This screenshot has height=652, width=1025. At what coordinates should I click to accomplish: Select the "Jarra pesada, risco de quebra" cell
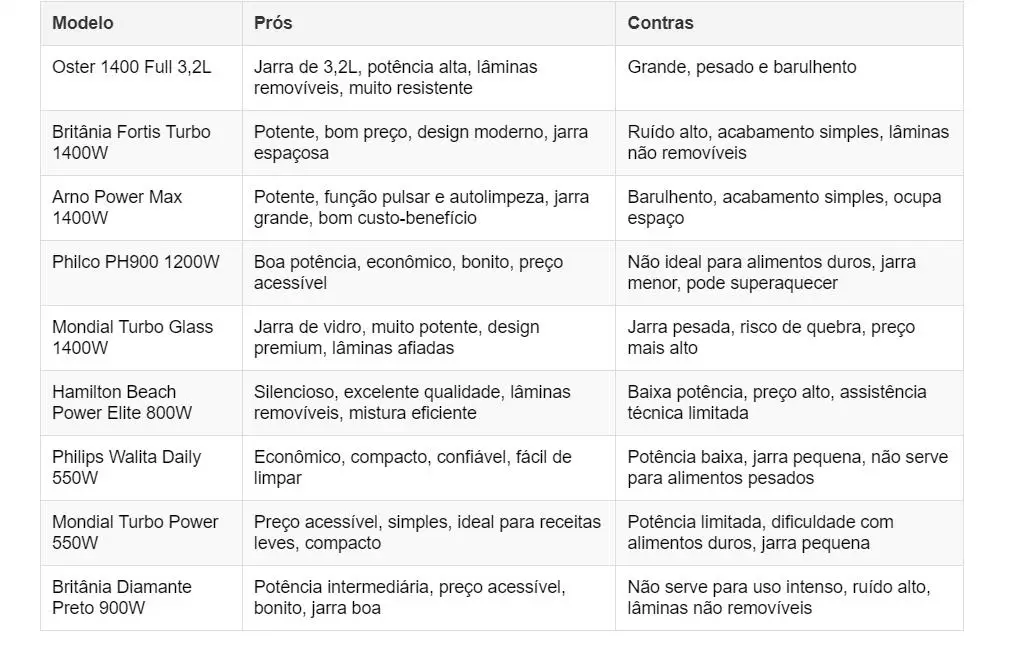tap(771, 337)
